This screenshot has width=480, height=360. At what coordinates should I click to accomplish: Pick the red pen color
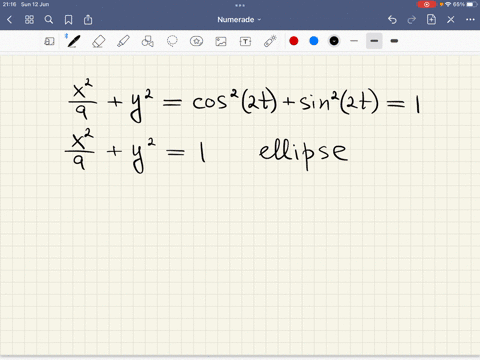[x=294, y=41]
